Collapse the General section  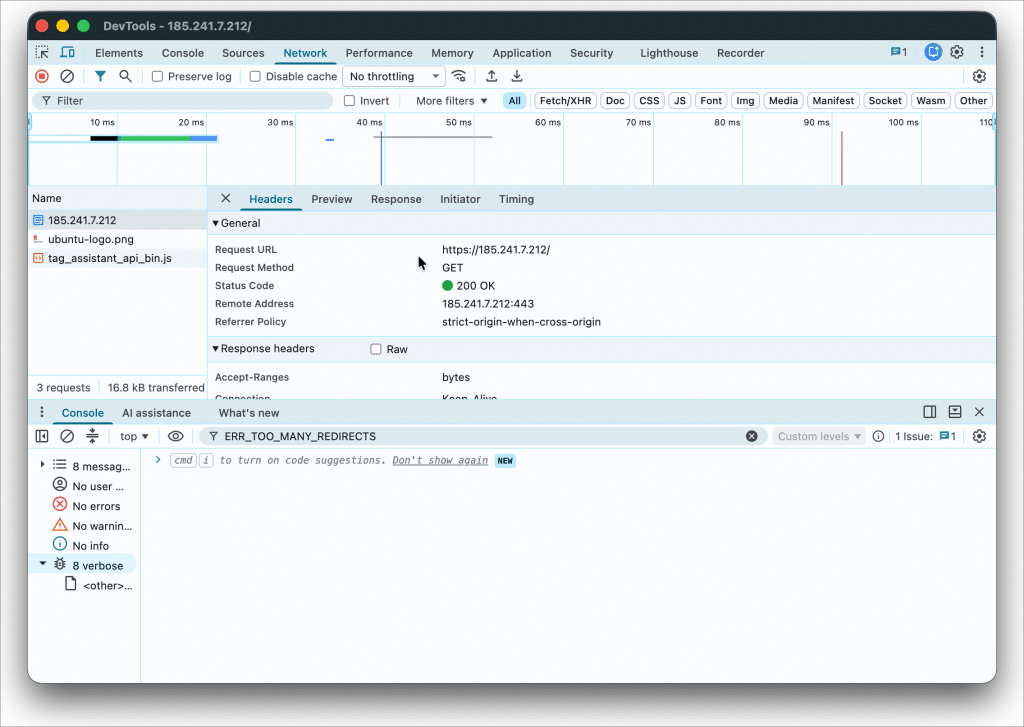pyautogui.click(x=216, y=223)
